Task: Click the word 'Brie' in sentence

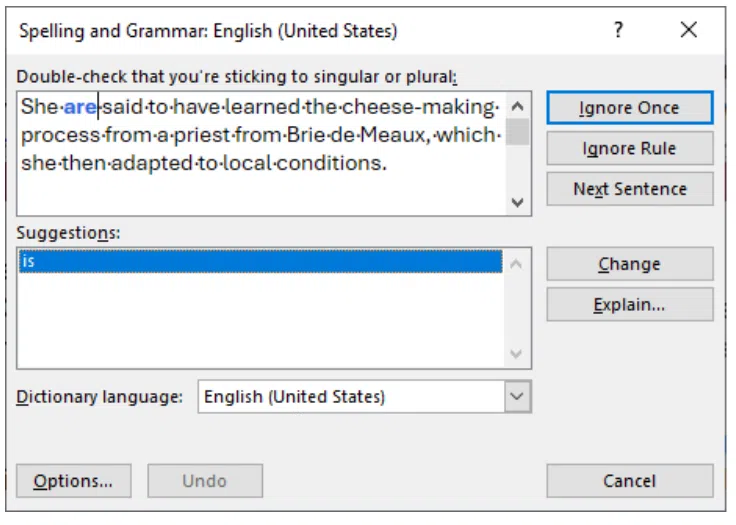Action: (x=306, y=135)
